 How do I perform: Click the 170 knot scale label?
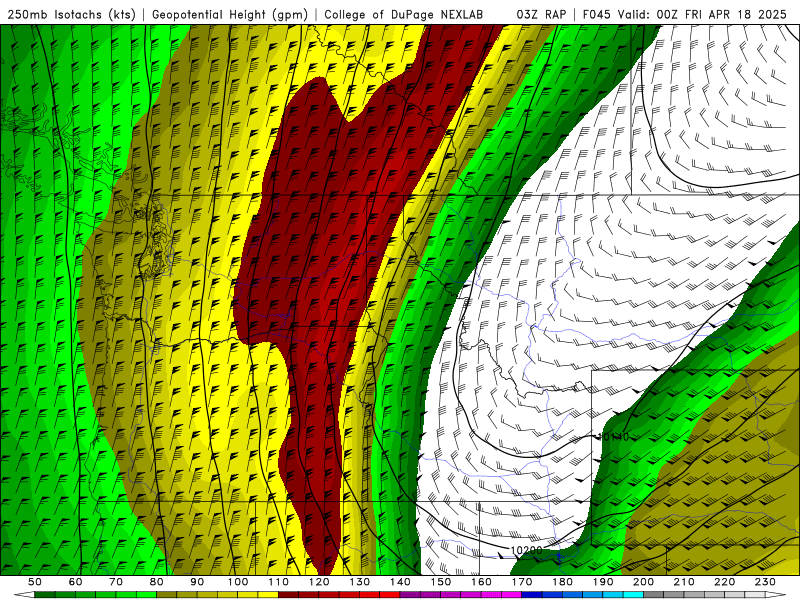point(522,582)
